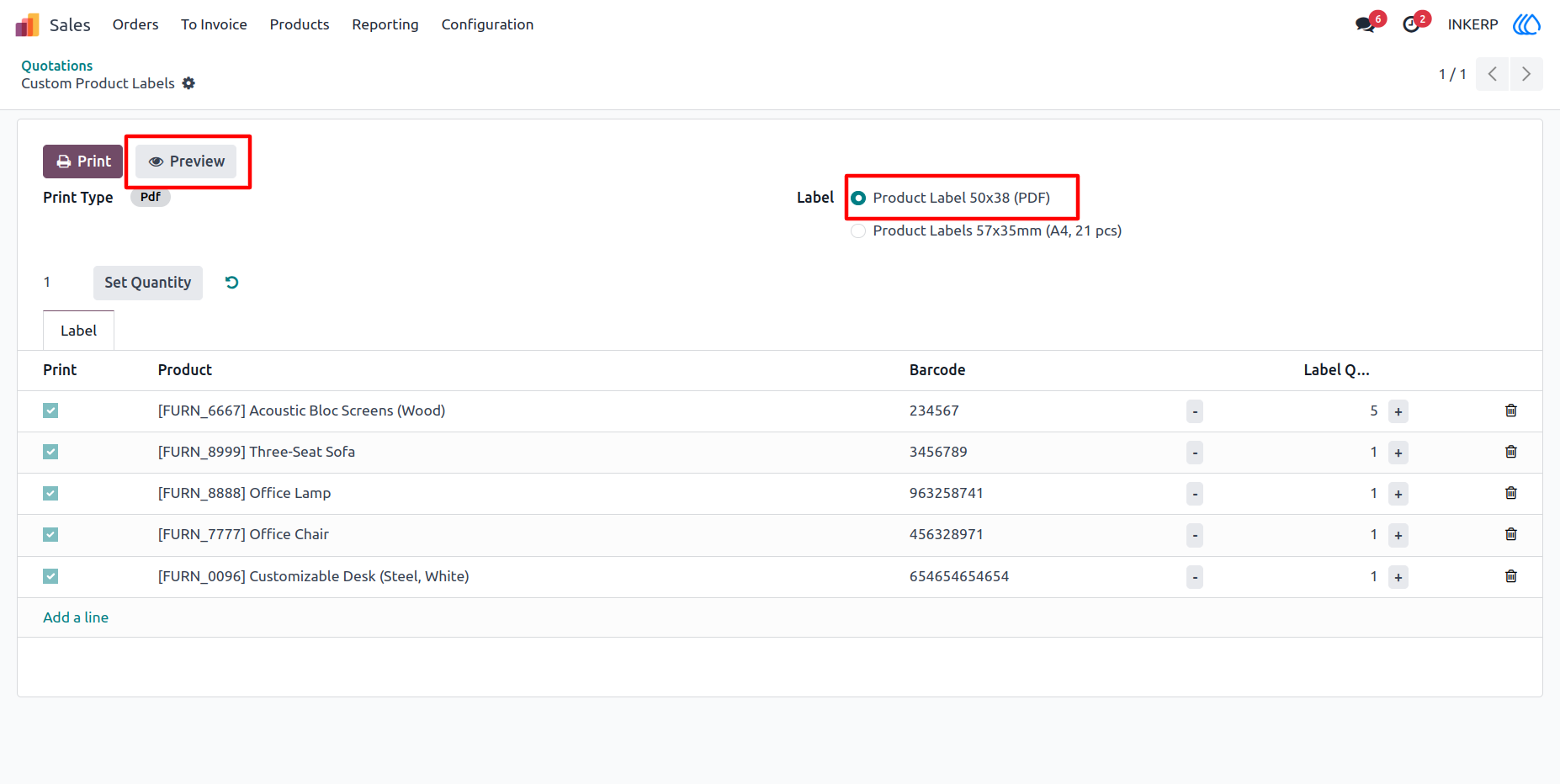The width and height of the screenshot is (1560, 784).
Task: Click the Print button
Action: tap(82, 162)
